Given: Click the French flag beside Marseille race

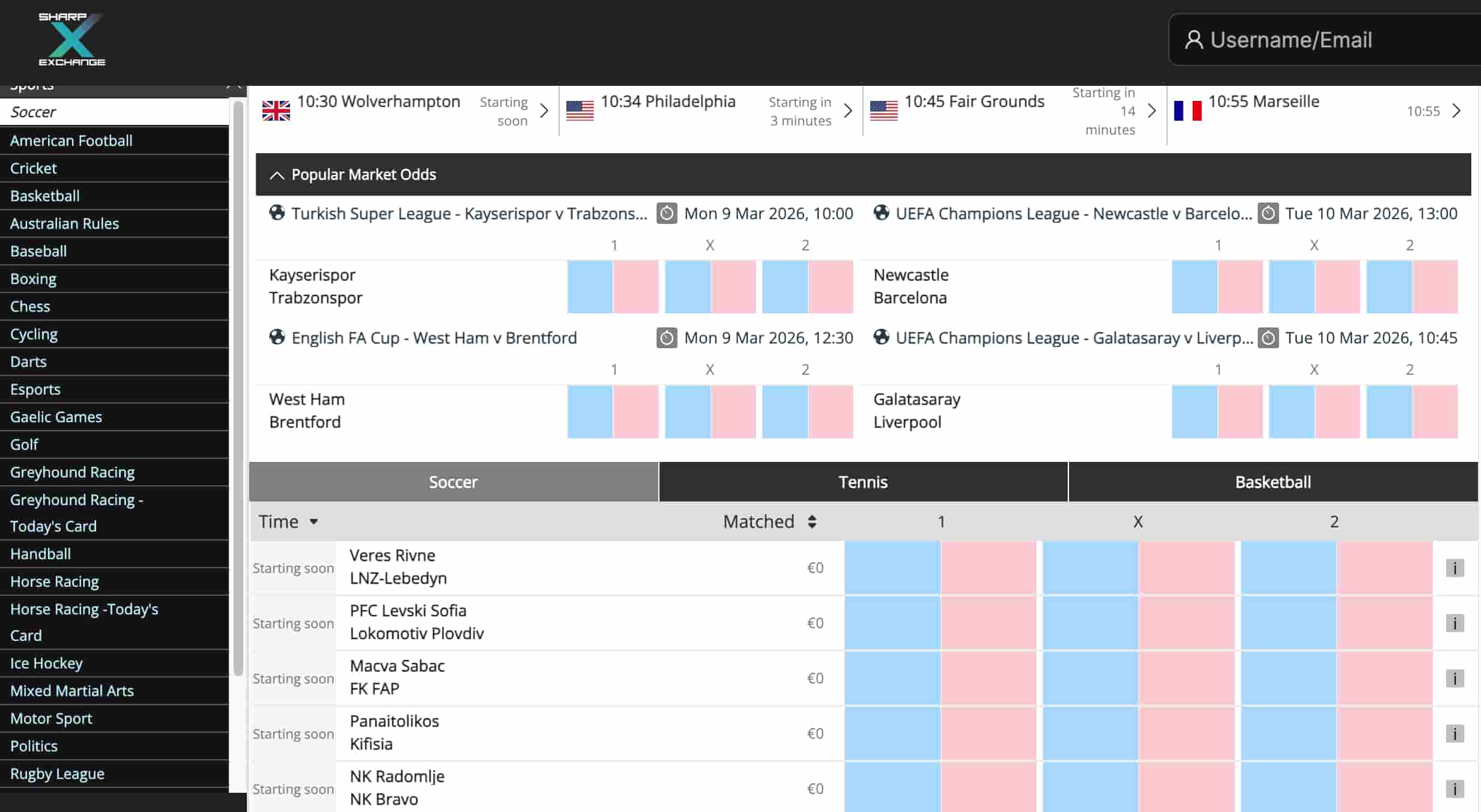Looking at the screenshot, I should [1187, 111].
